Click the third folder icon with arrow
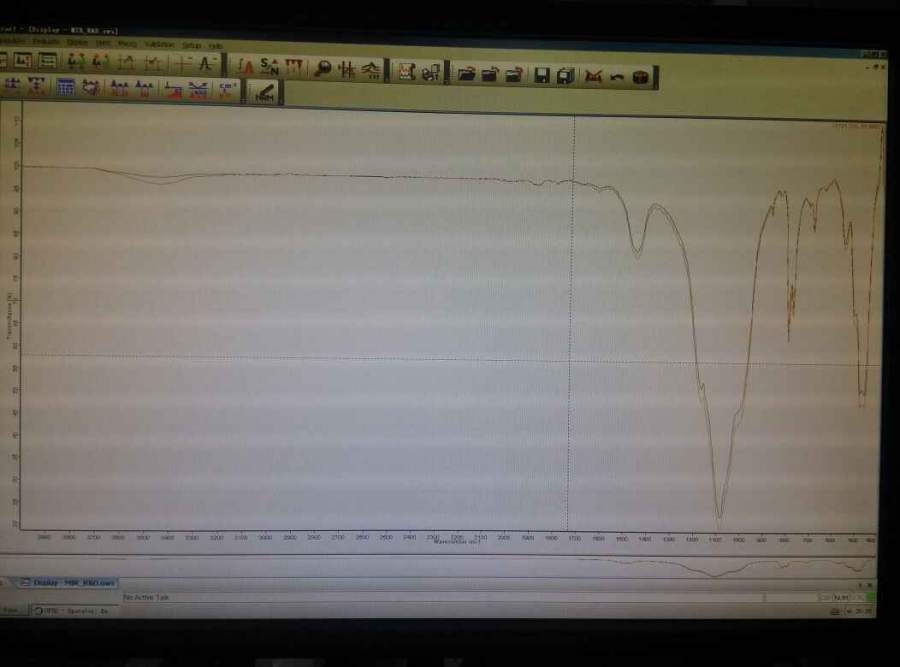The height and width of the screenshot is (667, 900). [513, 75]
